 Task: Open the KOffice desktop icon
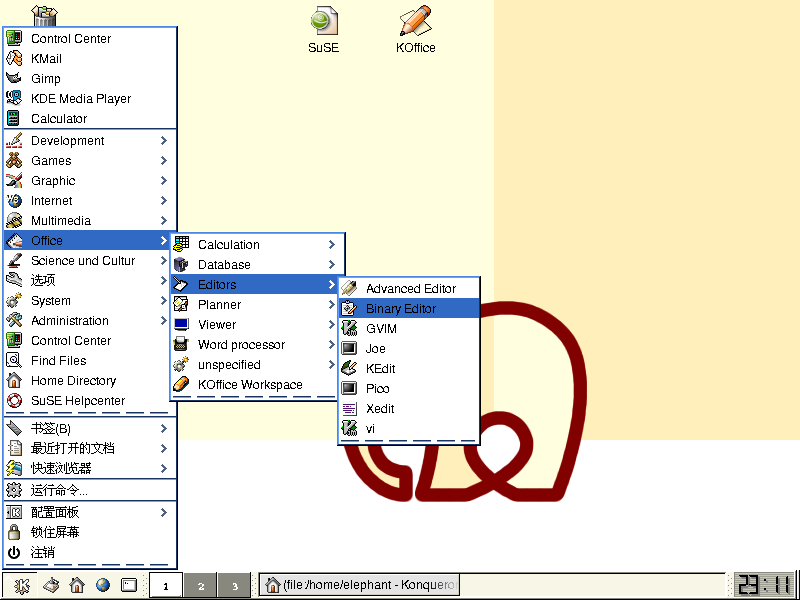[415, 30]
